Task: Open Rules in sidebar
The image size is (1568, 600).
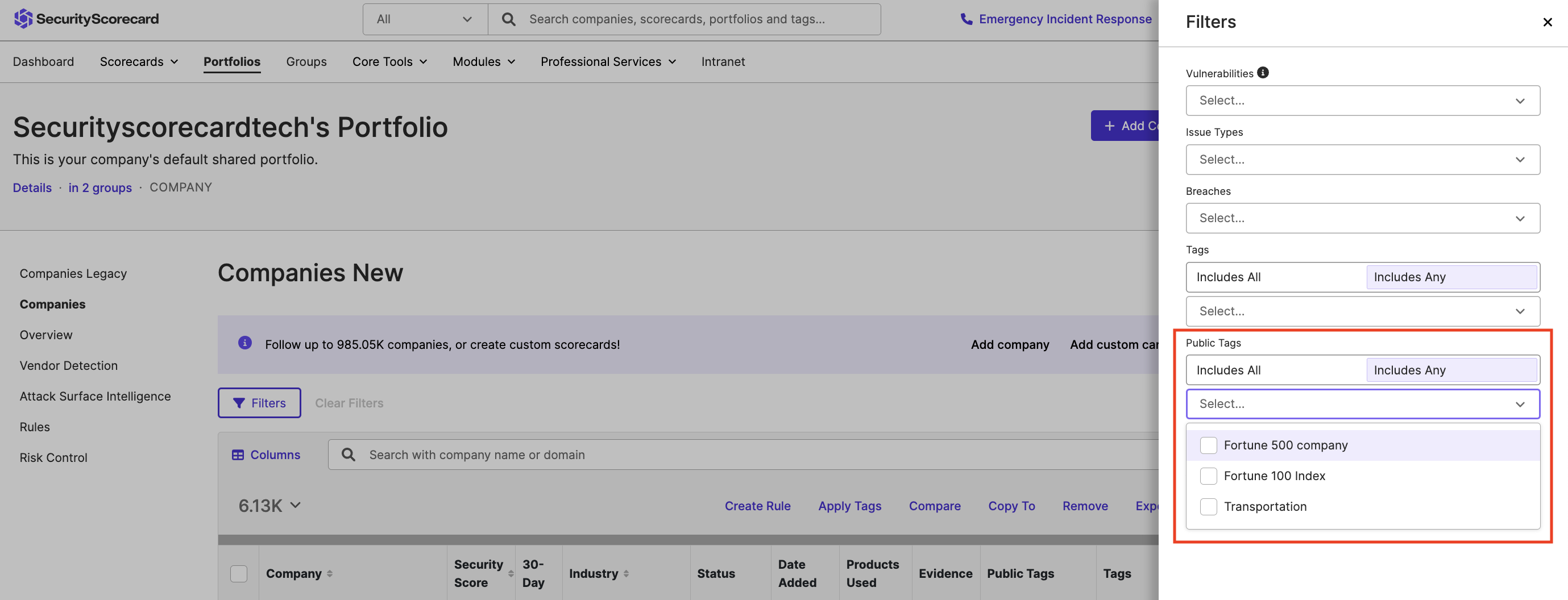Action: 35,427
